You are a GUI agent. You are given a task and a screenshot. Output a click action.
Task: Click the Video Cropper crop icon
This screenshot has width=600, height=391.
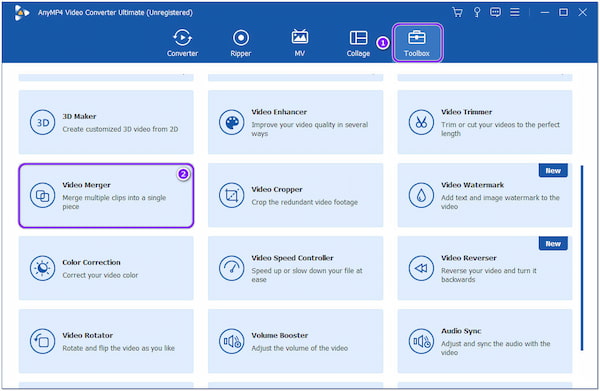(232, 196)
